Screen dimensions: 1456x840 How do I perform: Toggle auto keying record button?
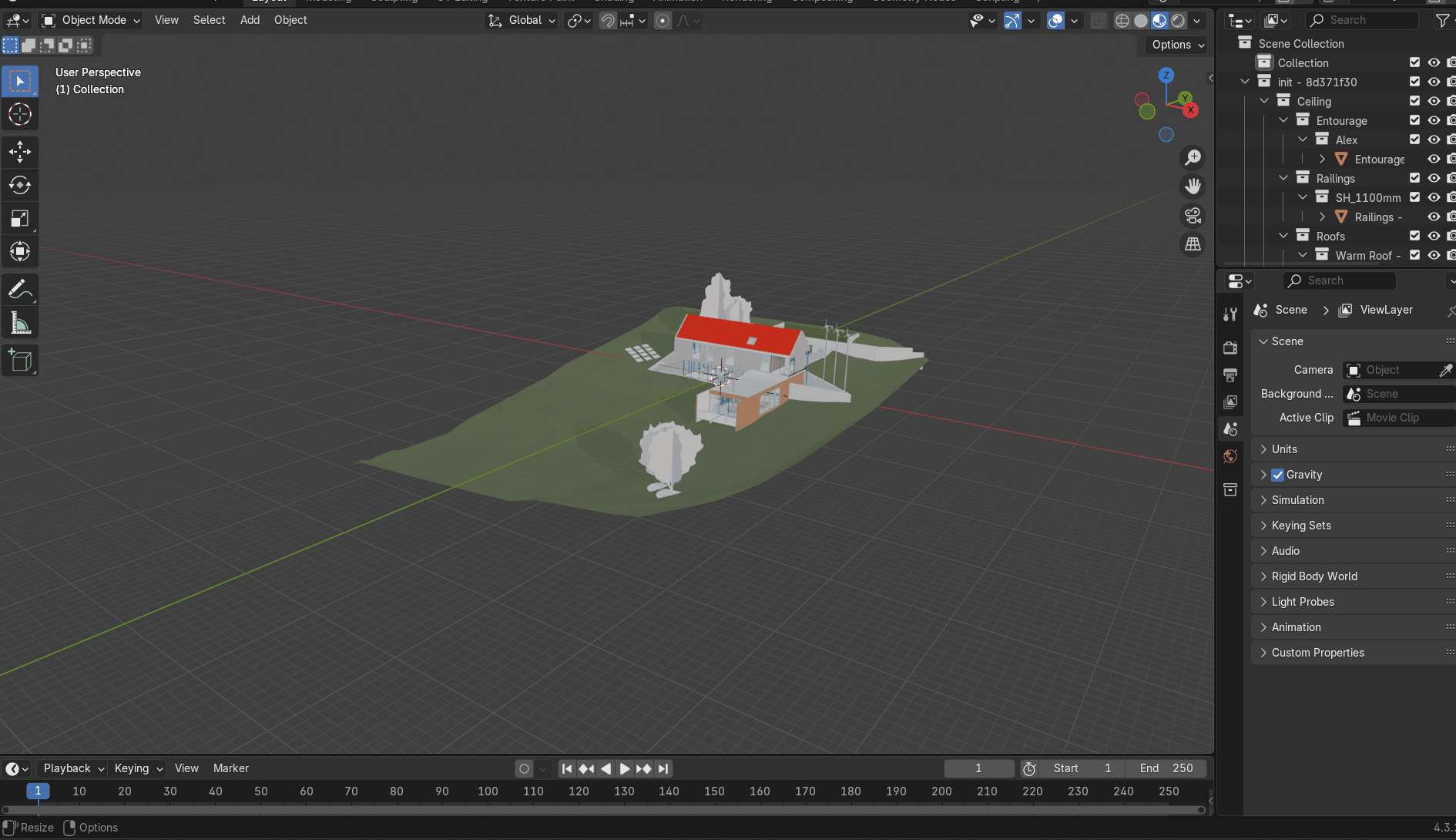point(525,768)
